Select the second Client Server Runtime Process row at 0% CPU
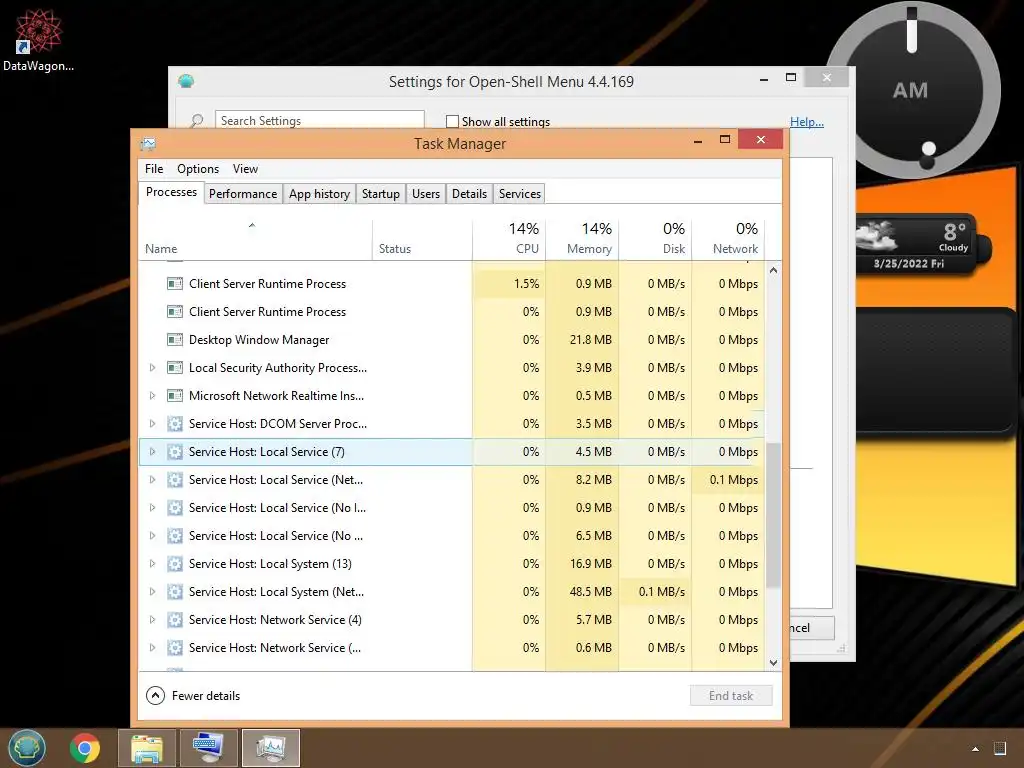This screenshot has height=768, width=1024. [x=451, y=312]
